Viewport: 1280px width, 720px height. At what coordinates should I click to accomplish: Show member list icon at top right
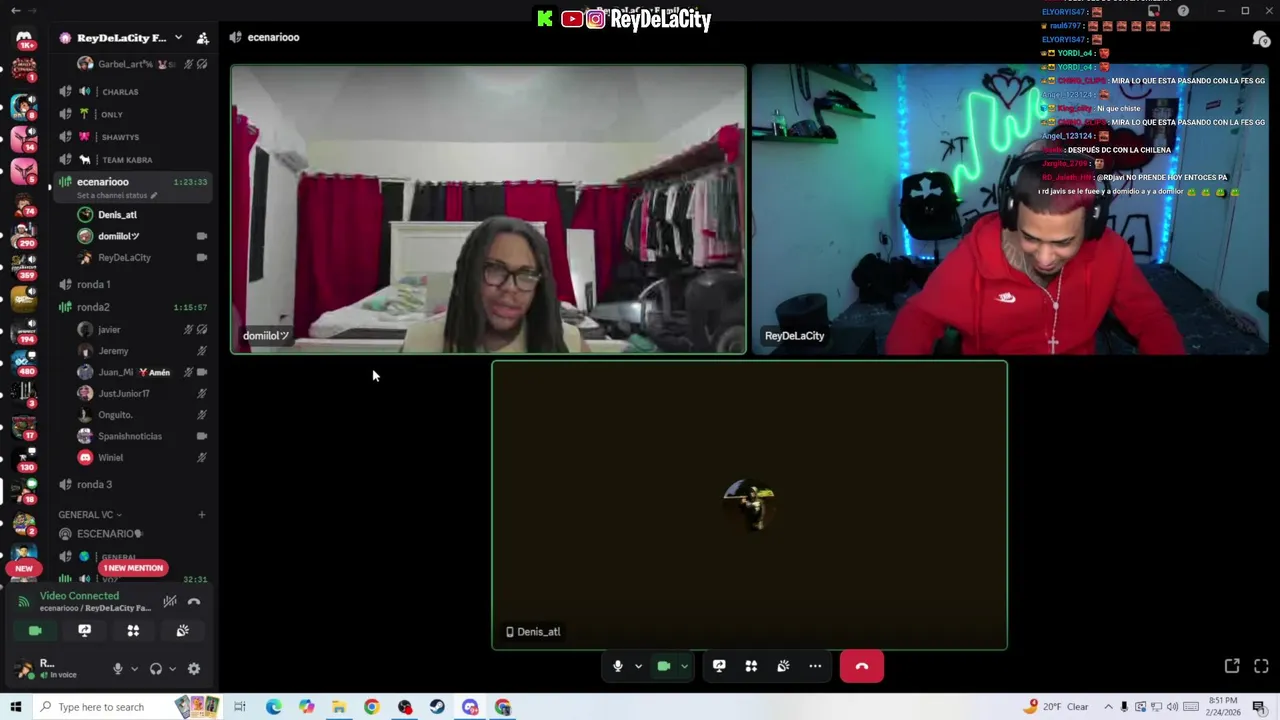coord(1260,39)
